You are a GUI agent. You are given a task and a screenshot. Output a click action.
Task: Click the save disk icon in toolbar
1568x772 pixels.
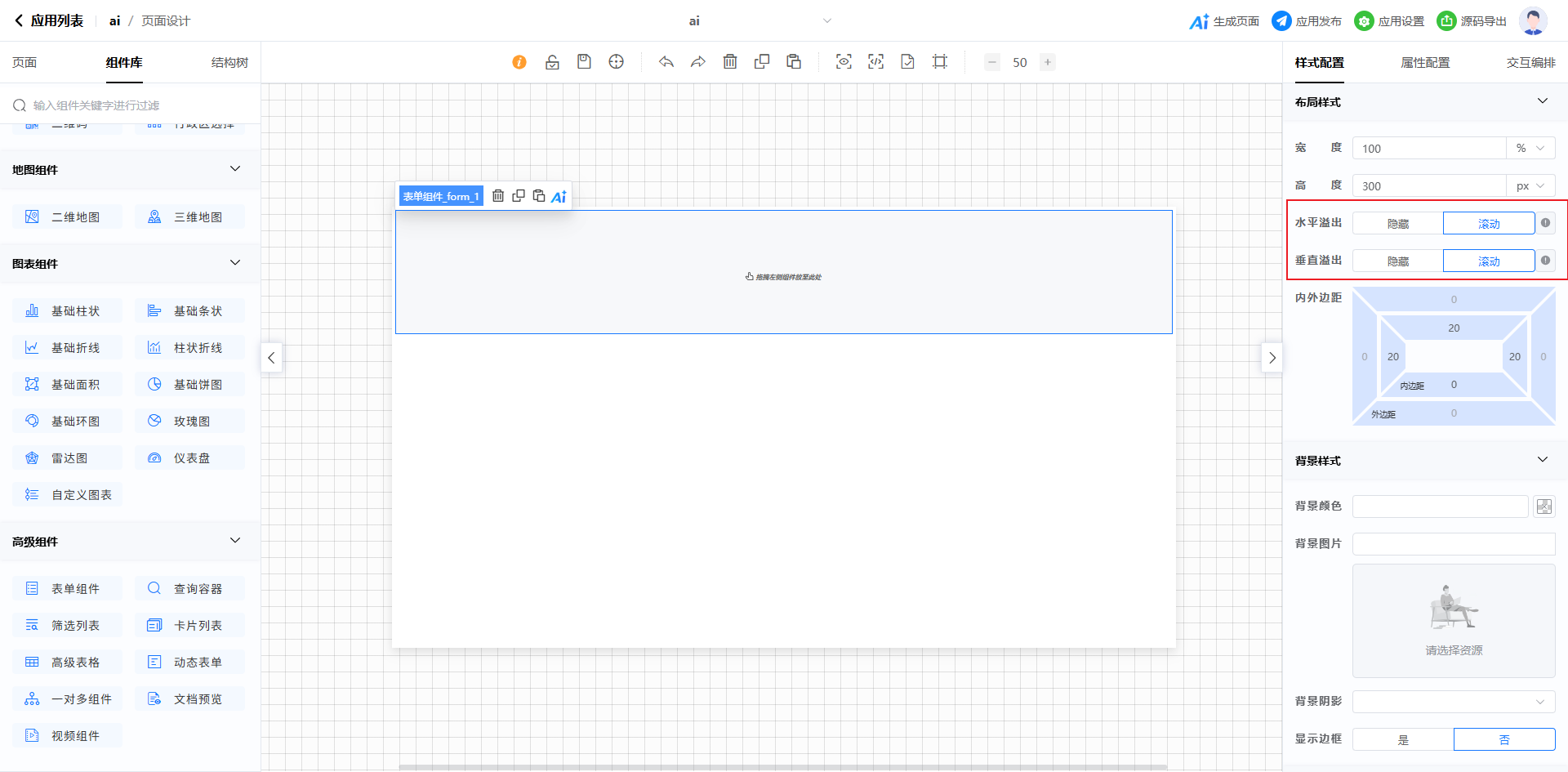(x=584, y=62)
